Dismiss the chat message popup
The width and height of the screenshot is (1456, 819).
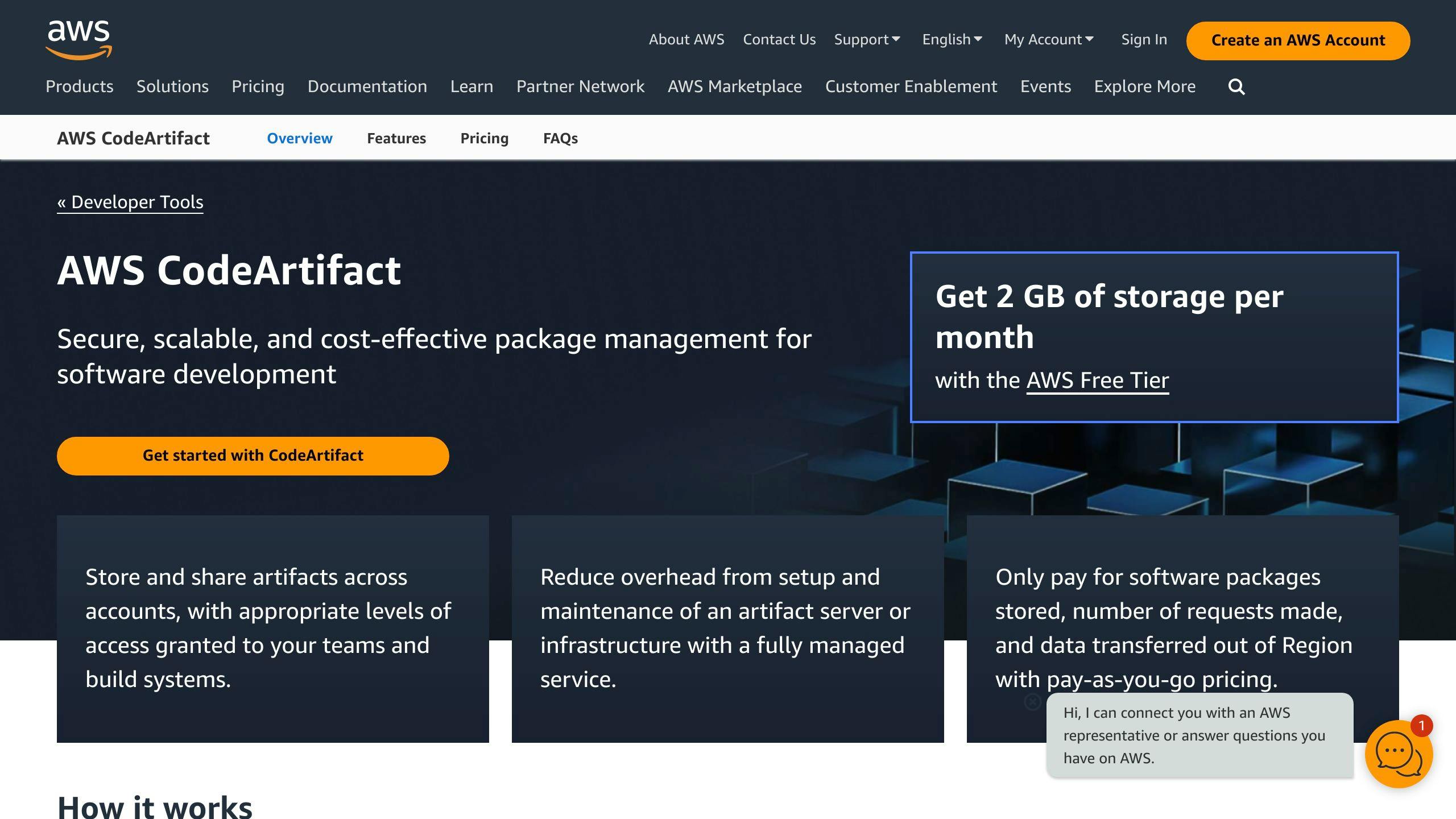tap(1032, 702)
